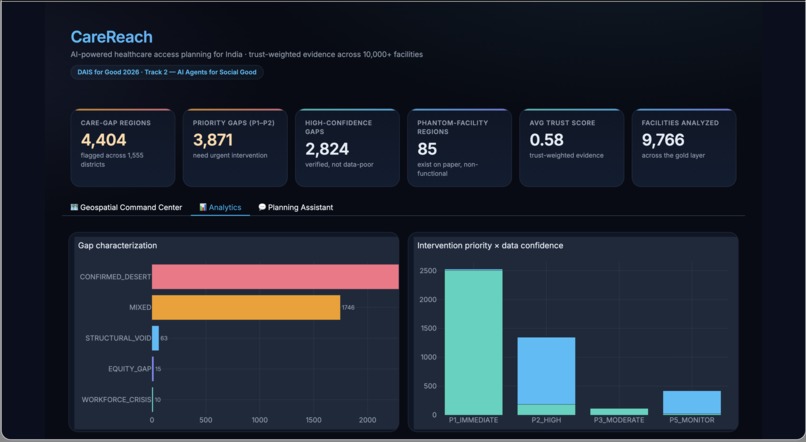Click the 'Intervention priority × data confidence' title
806x442 pixels.
[x=490, y=246]
